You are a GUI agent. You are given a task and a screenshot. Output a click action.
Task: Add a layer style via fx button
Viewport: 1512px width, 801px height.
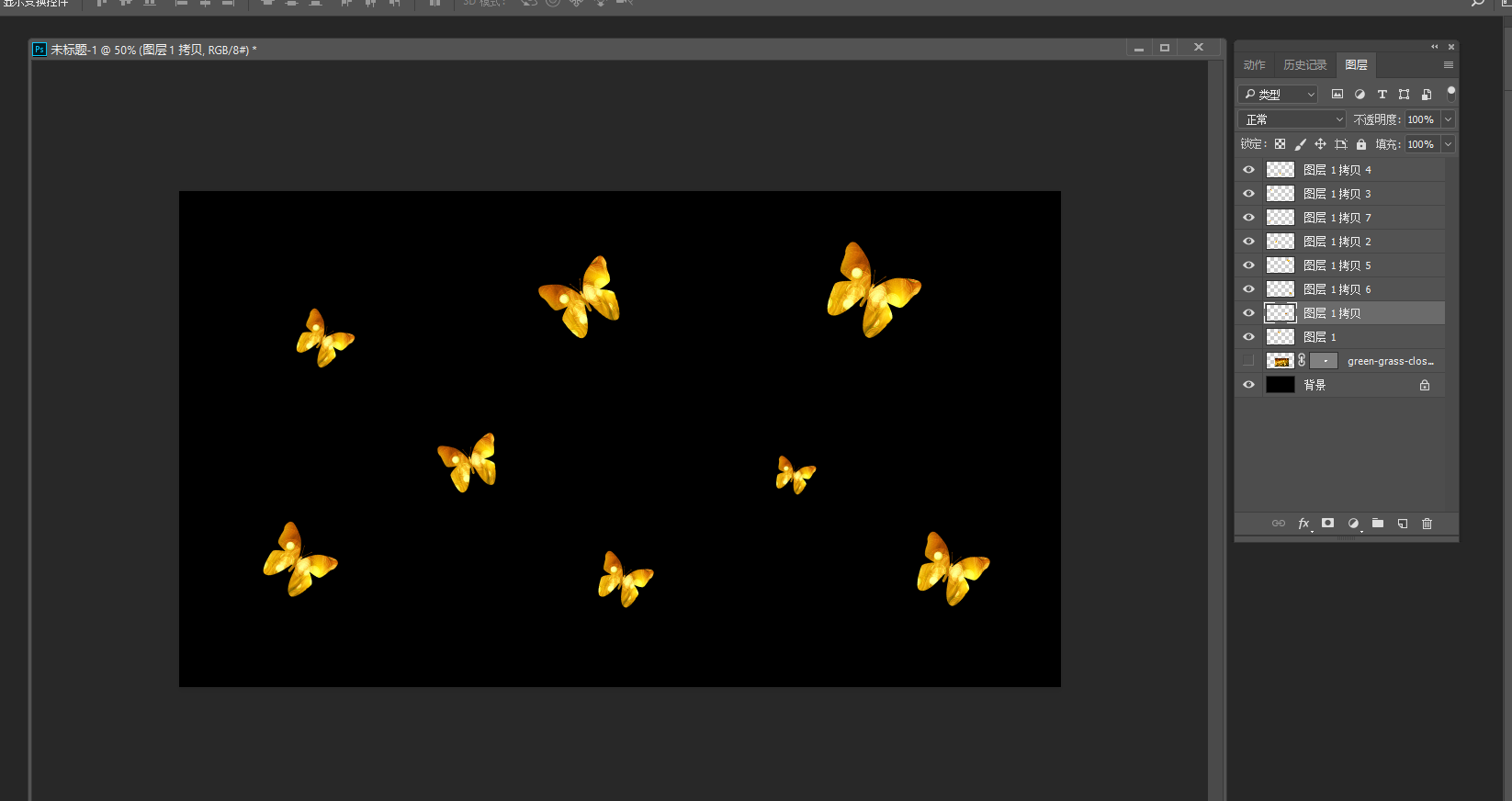[1303, 524]
